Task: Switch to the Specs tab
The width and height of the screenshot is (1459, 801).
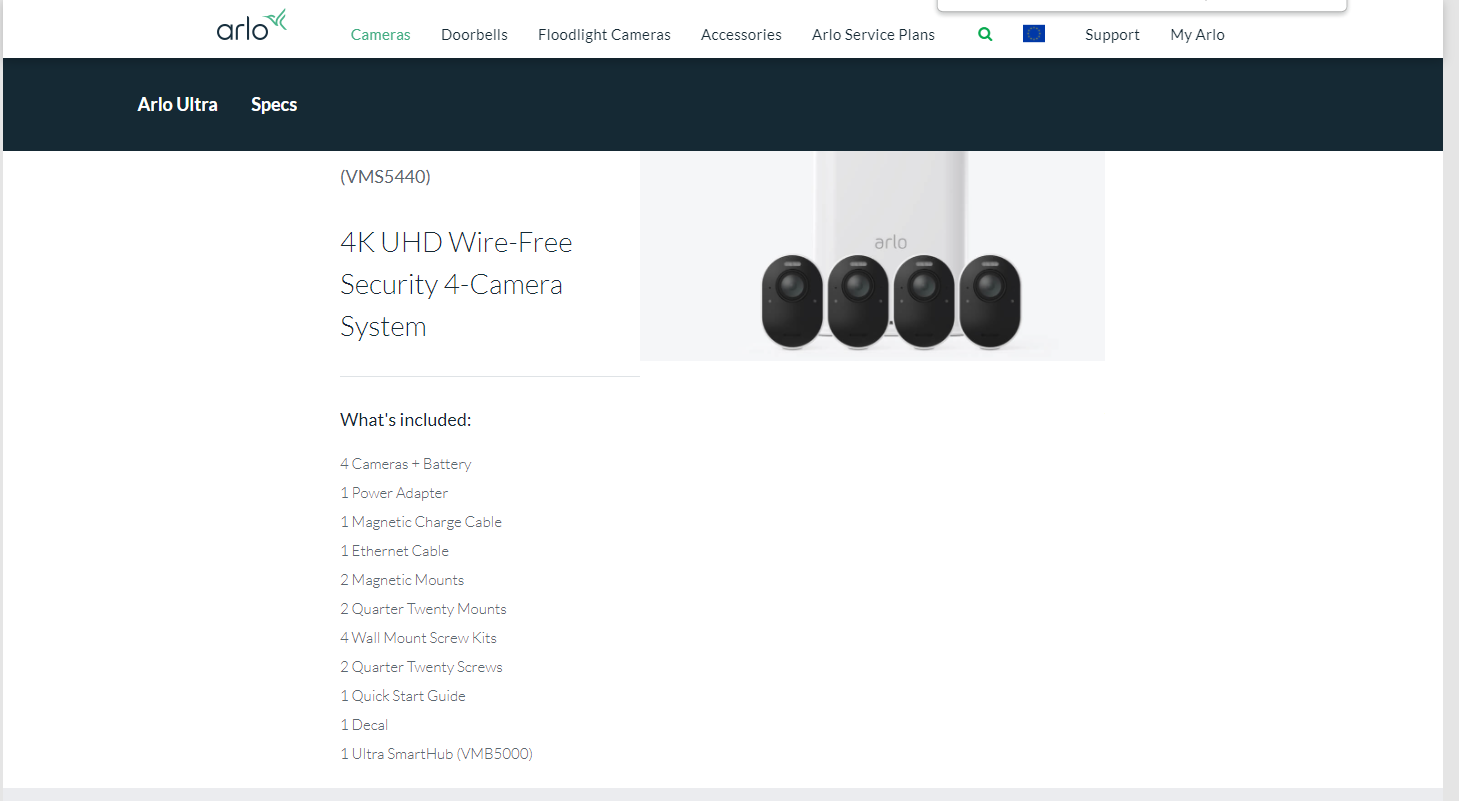Action: [x=274, y=104]
